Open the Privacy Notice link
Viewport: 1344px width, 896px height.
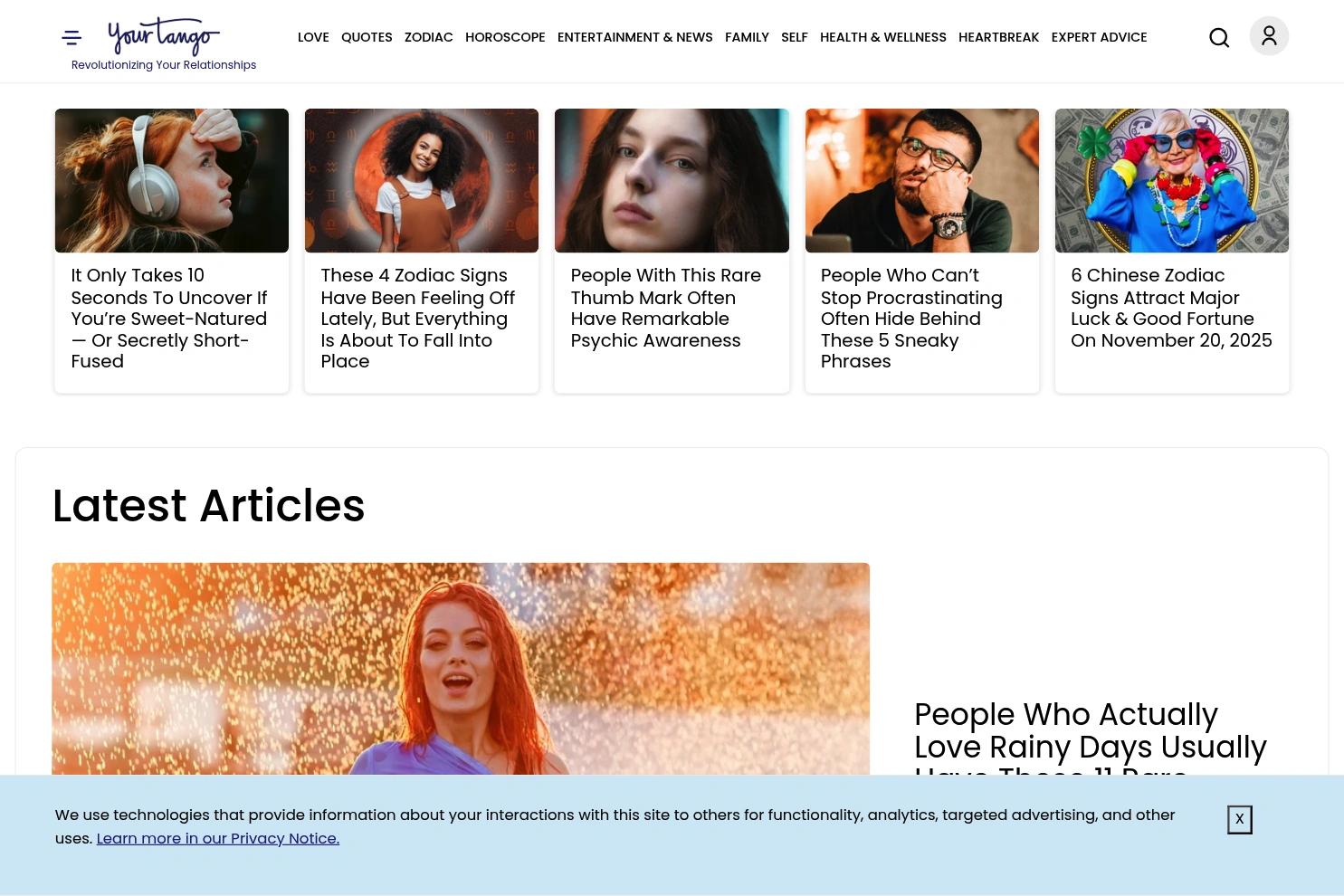217,838
